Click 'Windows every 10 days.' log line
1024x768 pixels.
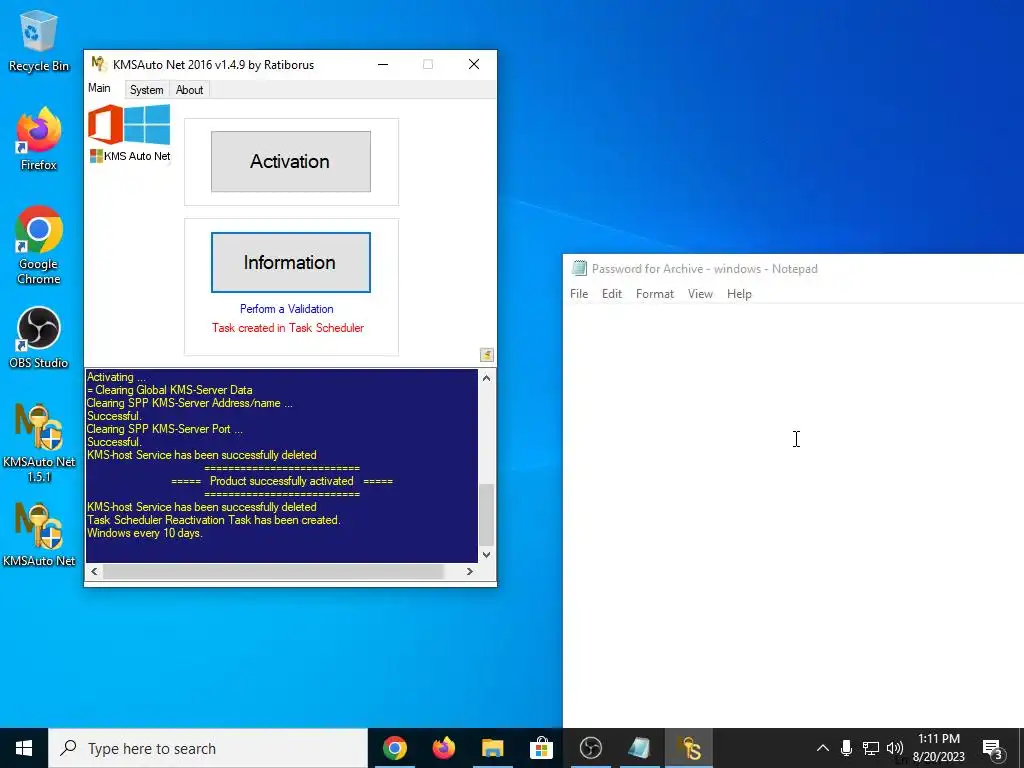145,533
